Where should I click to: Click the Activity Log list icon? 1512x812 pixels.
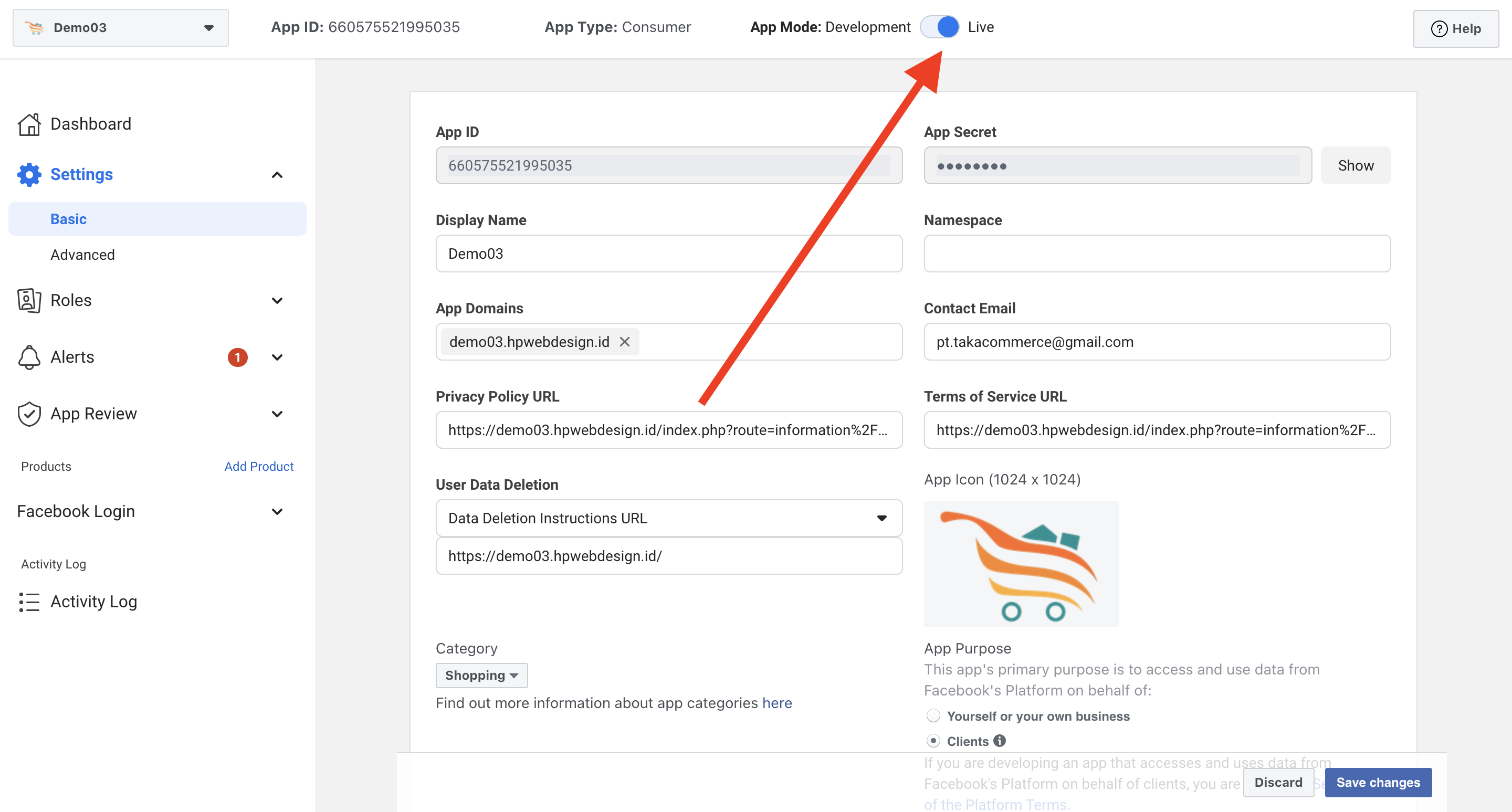coord(29,602)
